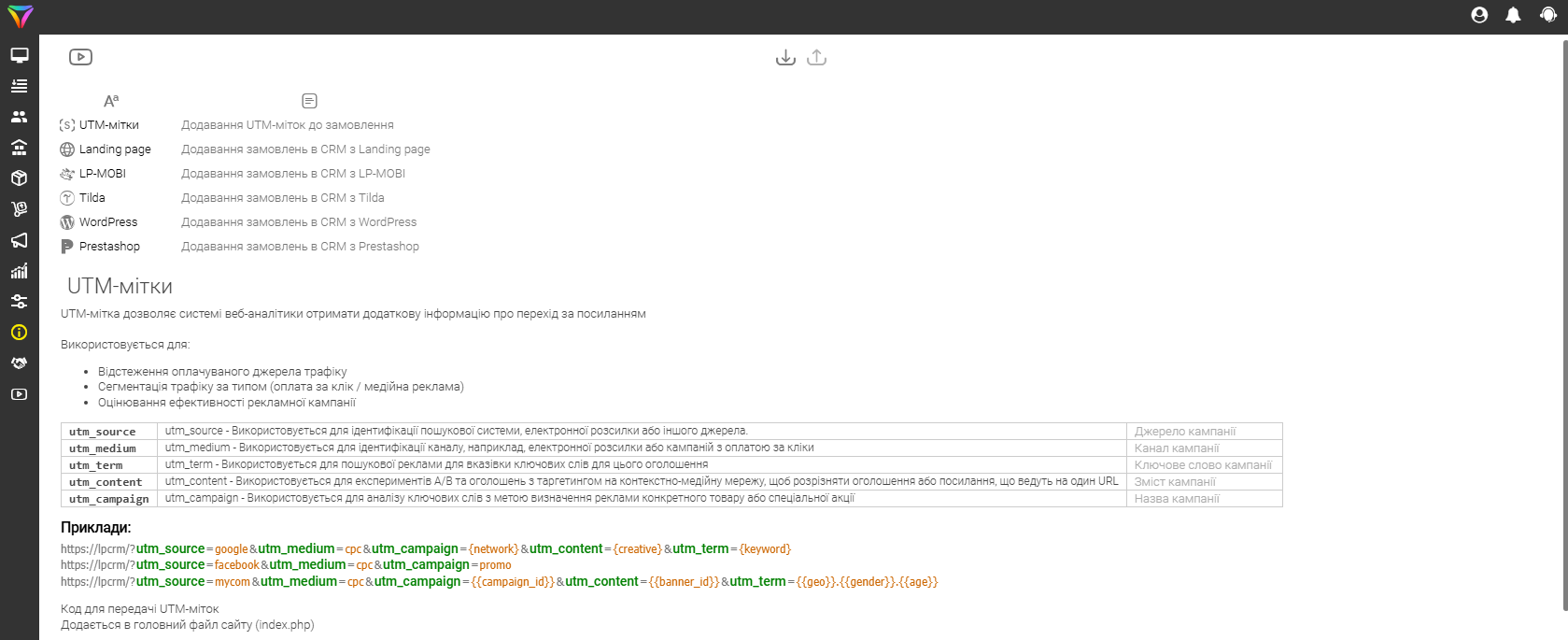The height and width of the screenshot is (640, 1568).
Task: Click the people group icon in sidebar
Action: (x=19, y=117)
